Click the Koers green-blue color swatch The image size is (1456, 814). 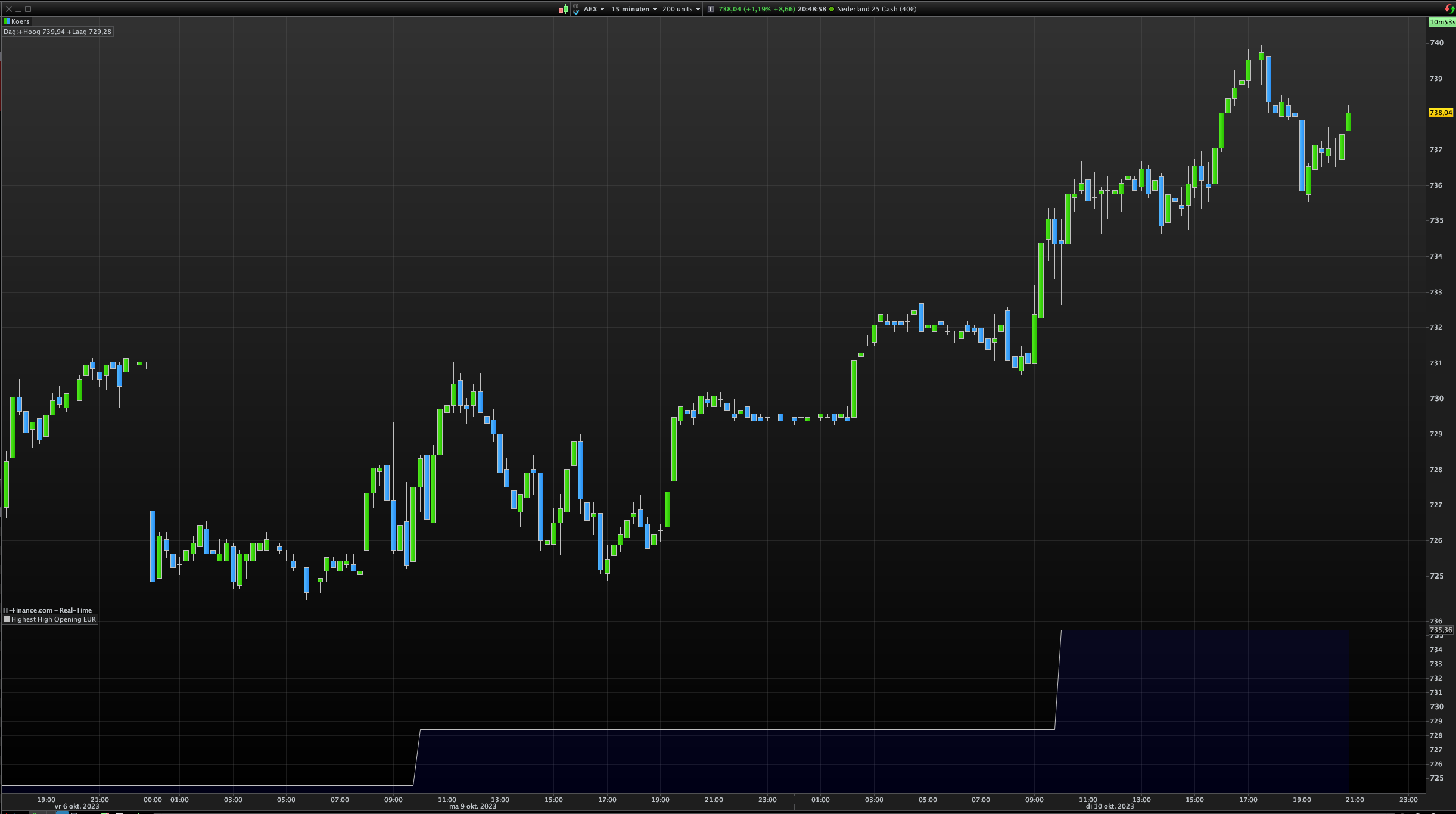[x=7, y=21]
